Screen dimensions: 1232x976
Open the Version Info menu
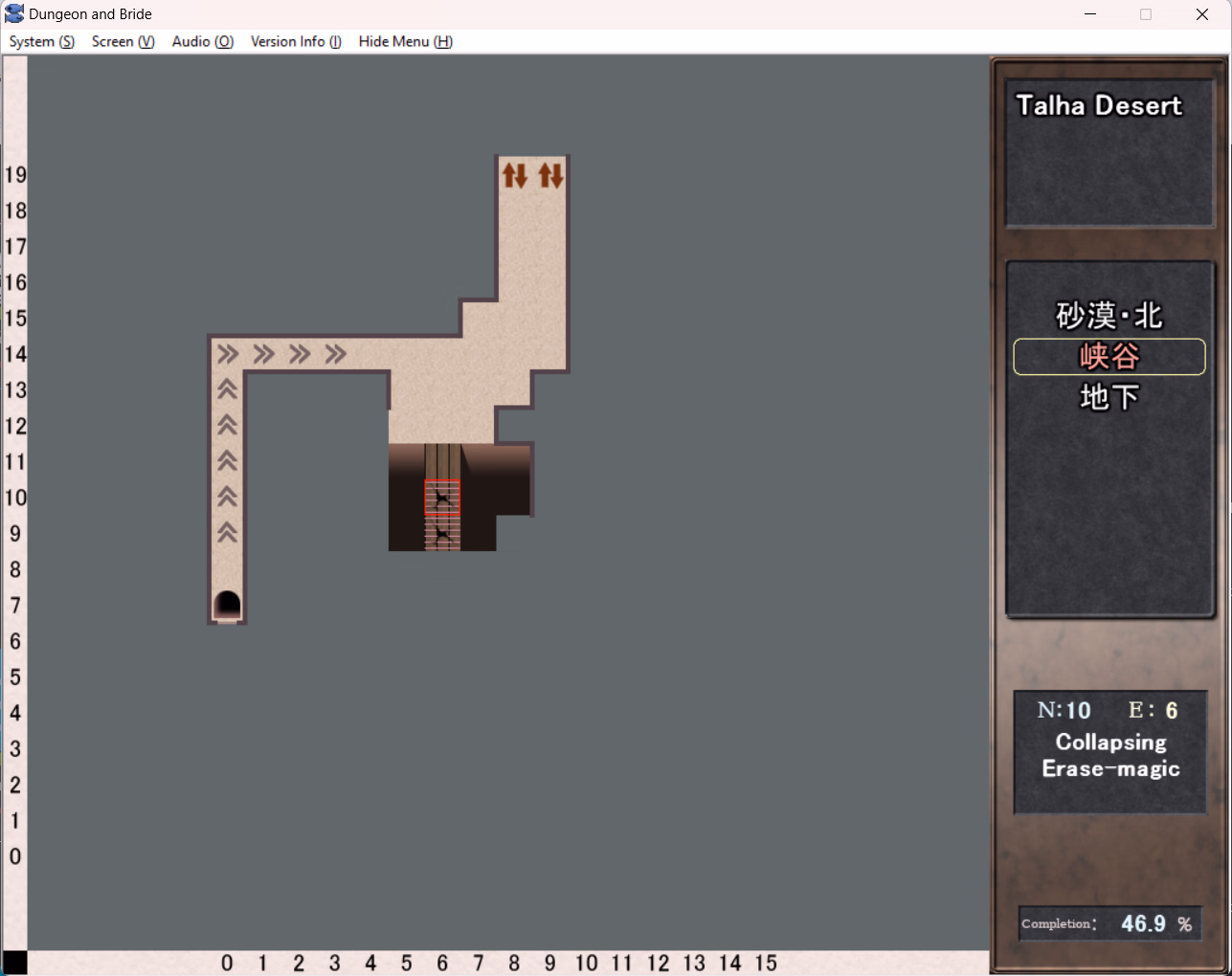point(296,41)
